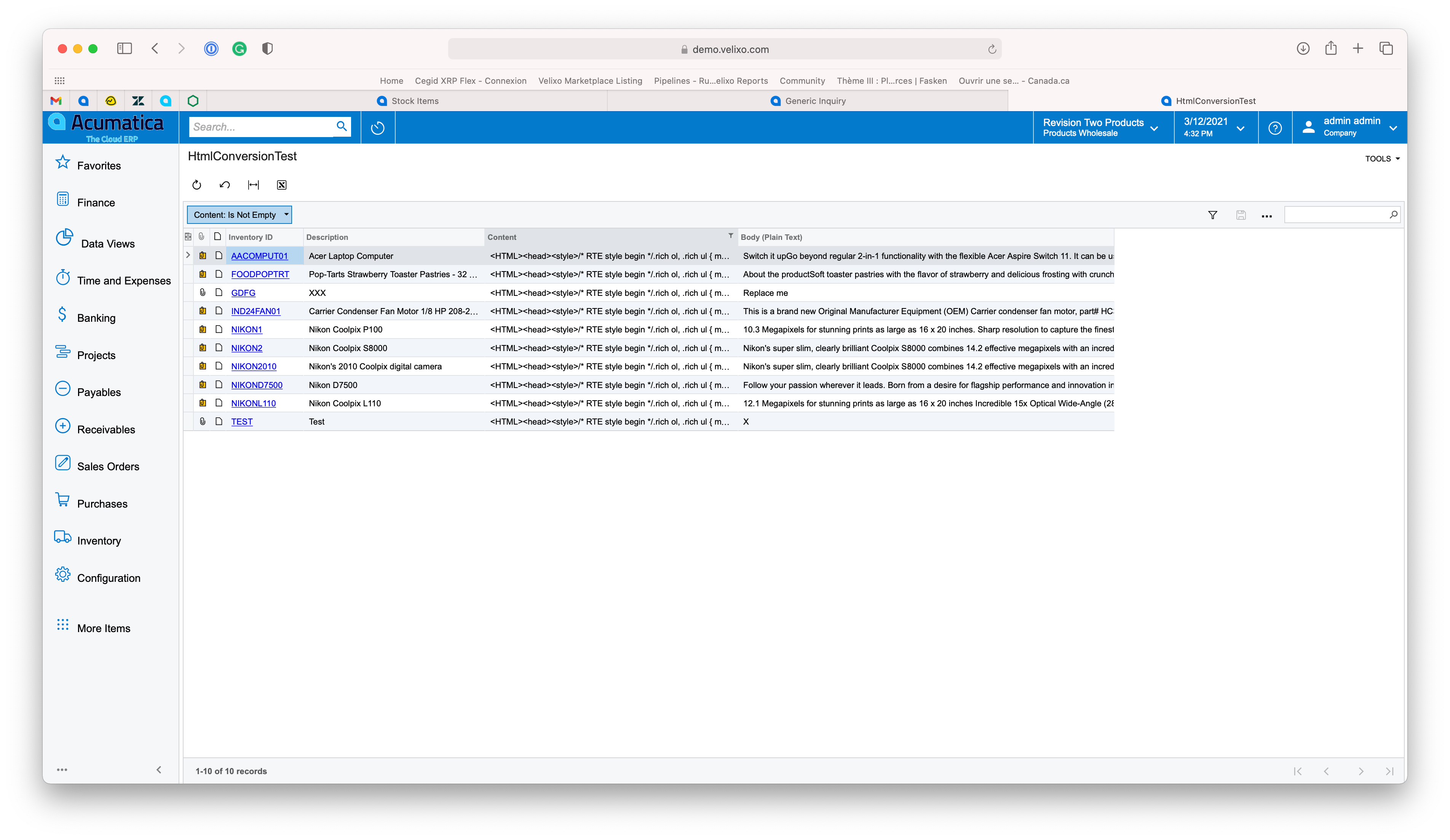Open the FOODPOPTRT inventory link
This screenshot has height=840, width=1450.
[x=260, y=274]
